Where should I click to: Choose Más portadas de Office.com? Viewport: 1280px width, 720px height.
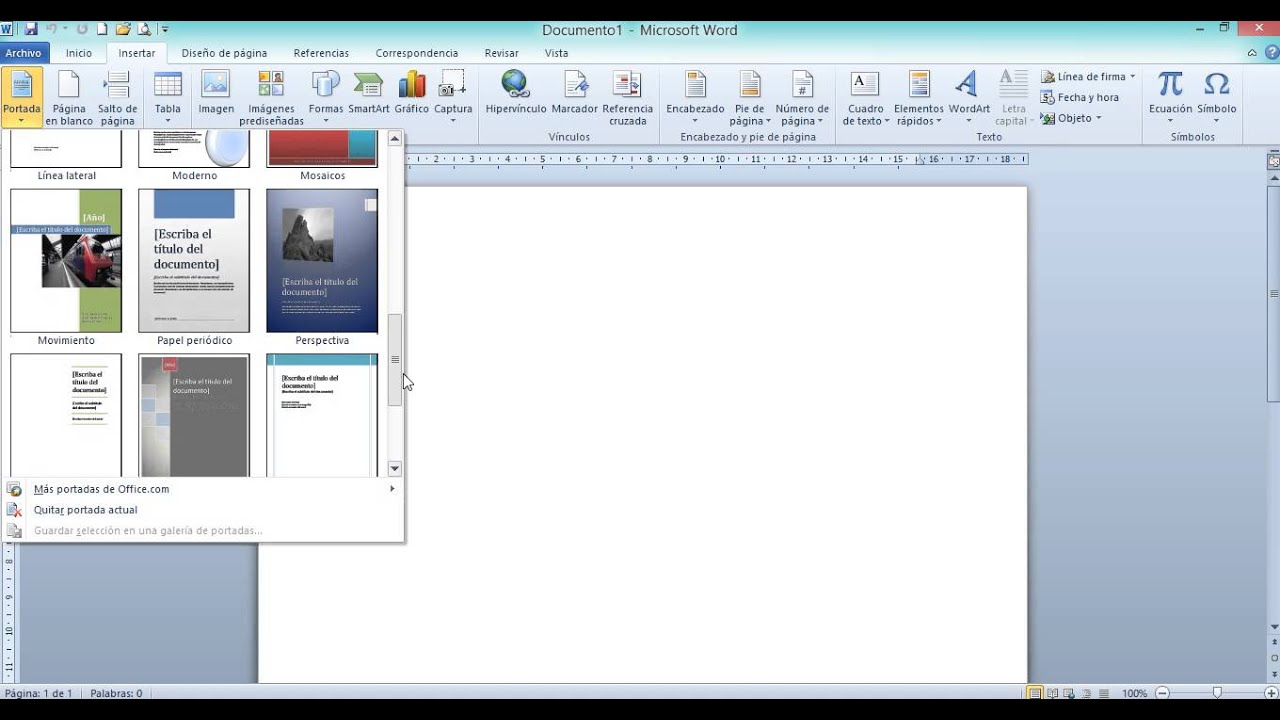click(203, 489)
